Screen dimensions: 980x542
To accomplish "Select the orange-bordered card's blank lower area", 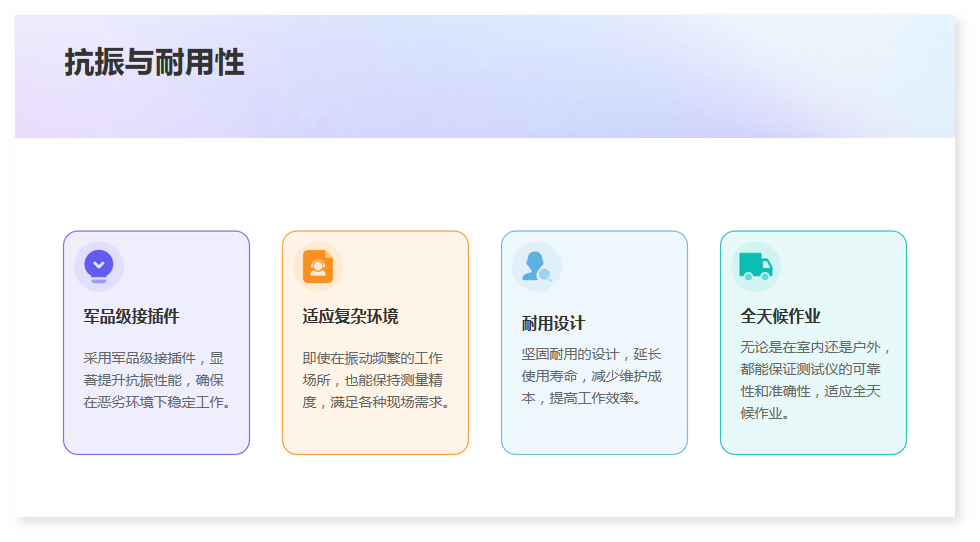I will click(x=375, y=434).
